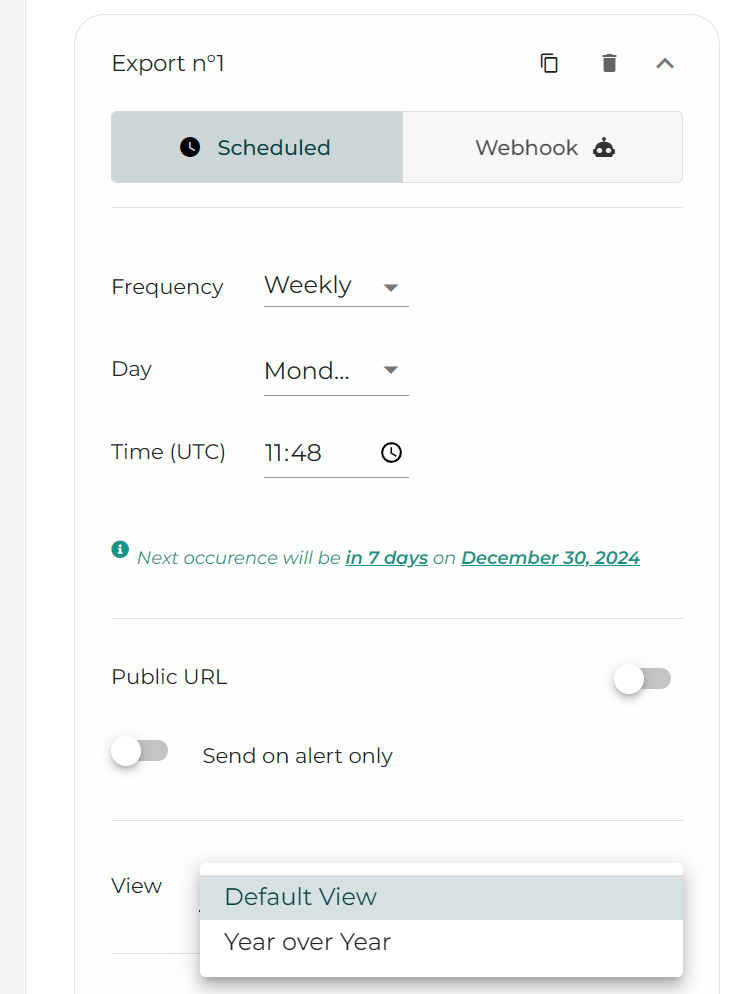Choose Year over Year option

pyautogui.click(x=441, y=942)
